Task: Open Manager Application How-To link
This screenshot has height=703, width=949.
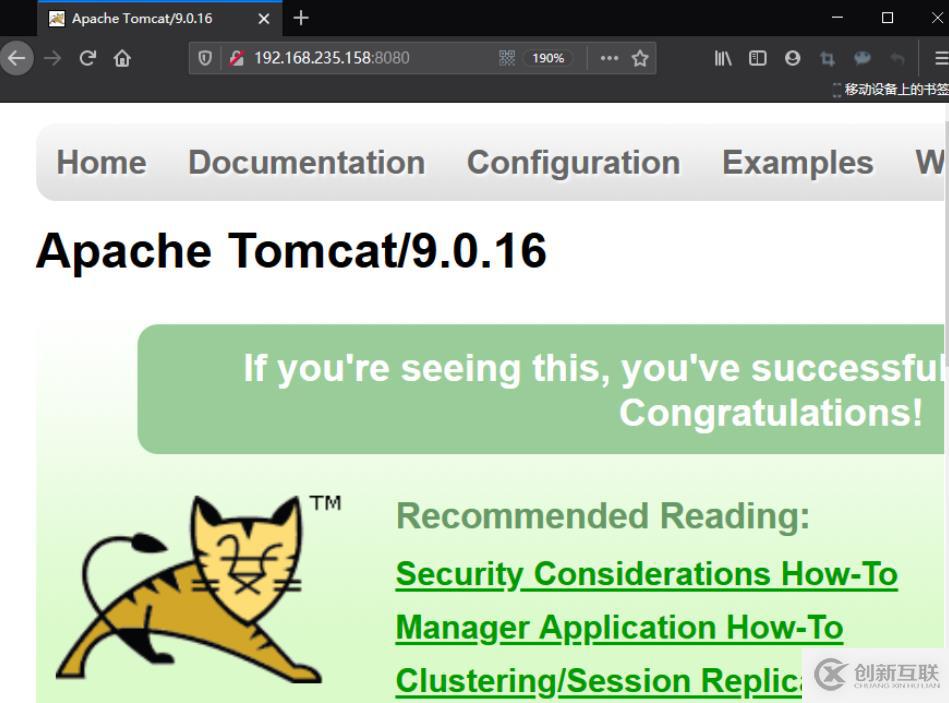Action: (619, 627)
